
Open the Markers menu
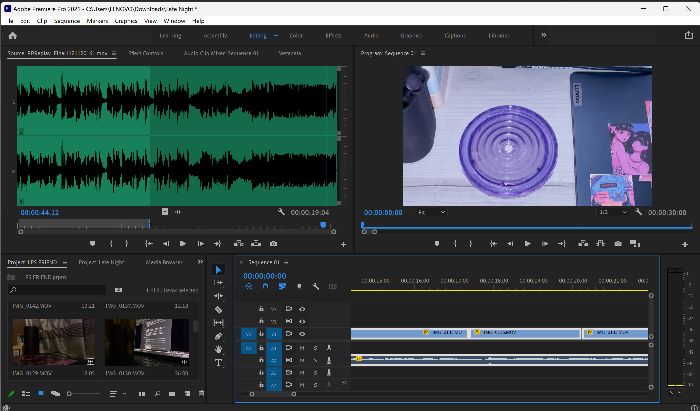pyautogui.click(x=97, y=21)
